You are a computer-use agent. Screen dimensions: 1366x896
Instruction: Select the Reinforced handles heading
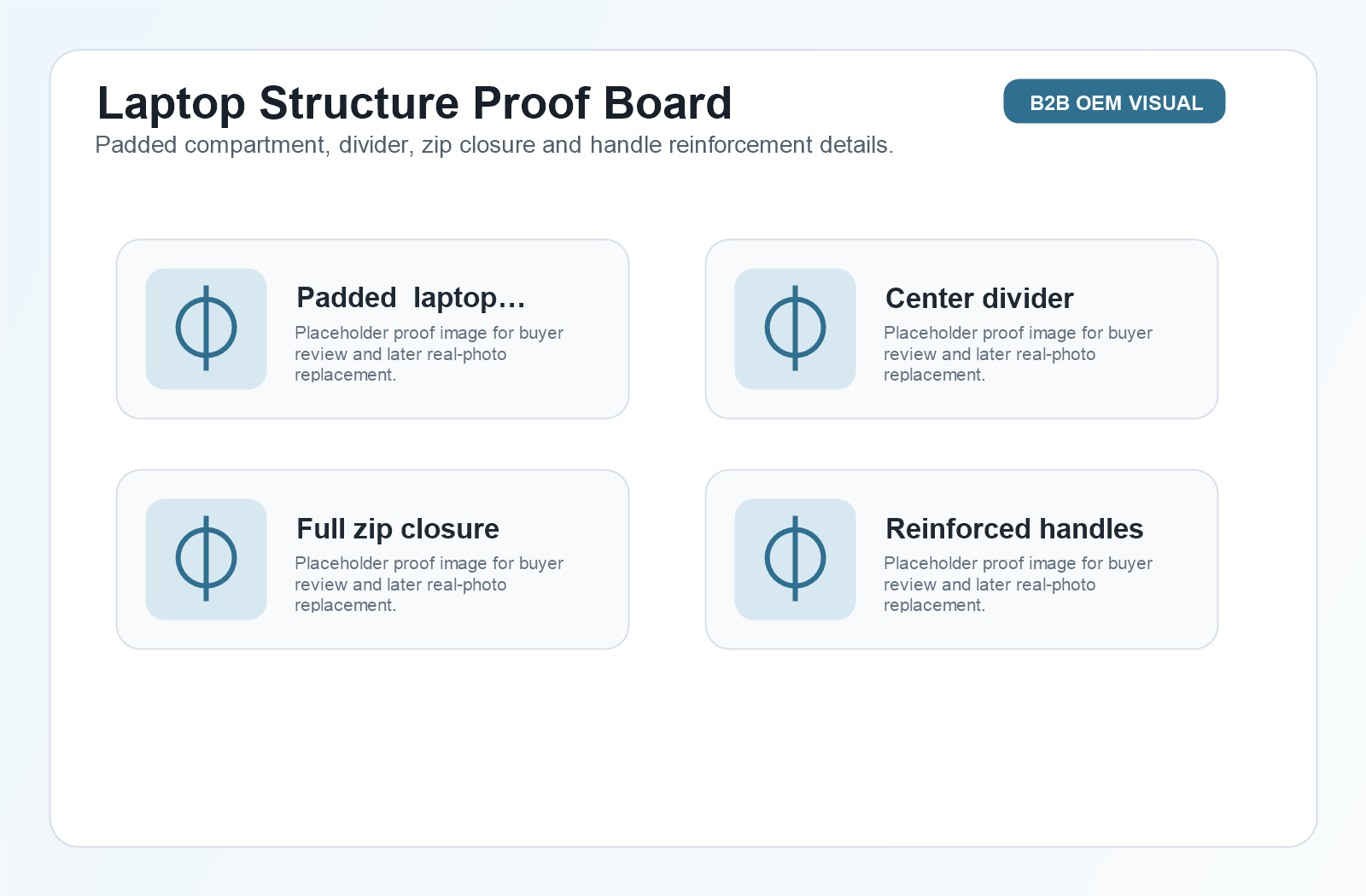coord(1014,529)
